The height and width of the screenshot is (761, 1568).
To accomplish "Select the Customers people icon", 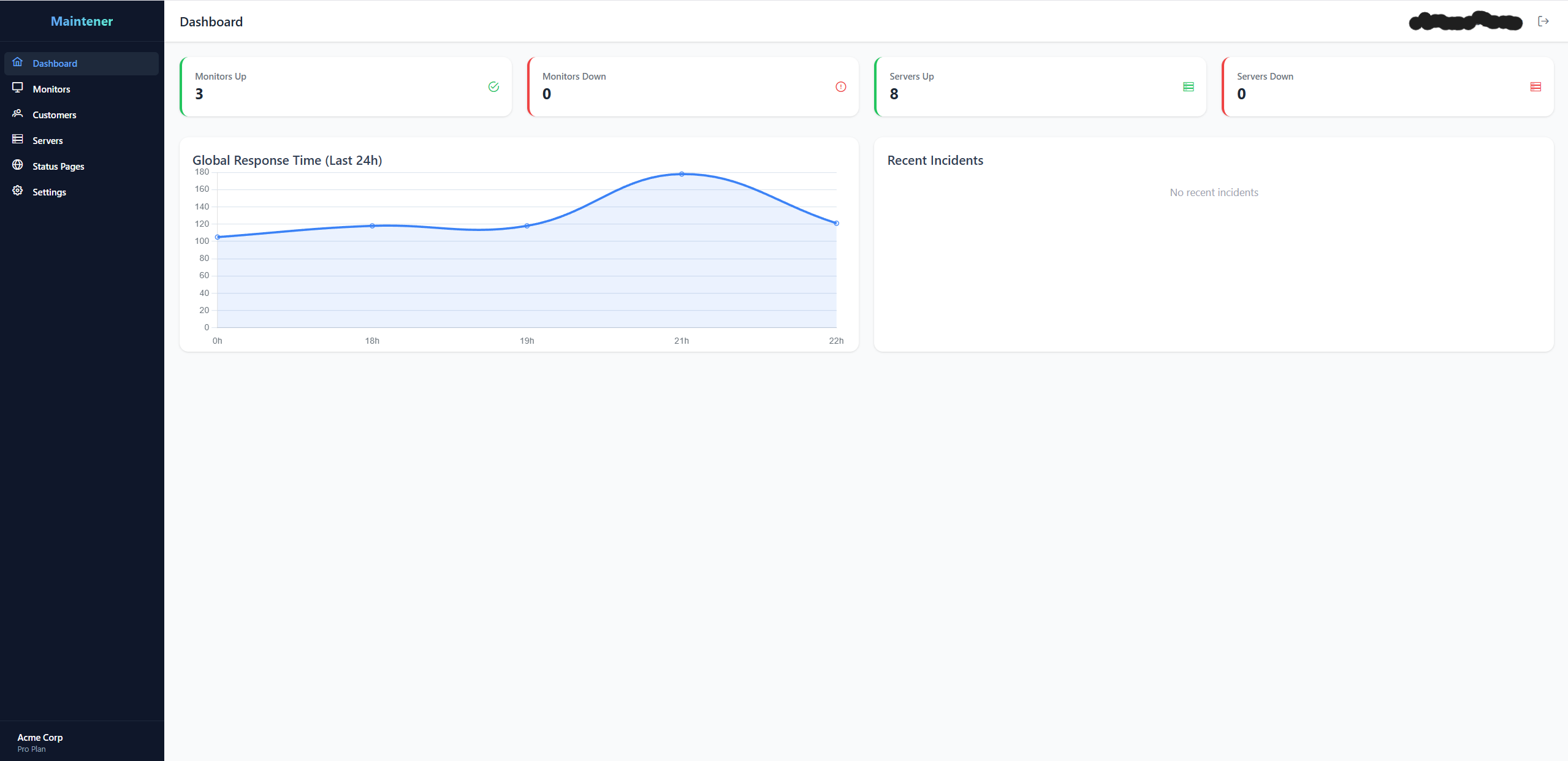I will pyautogui.click(x=18, y=114).
